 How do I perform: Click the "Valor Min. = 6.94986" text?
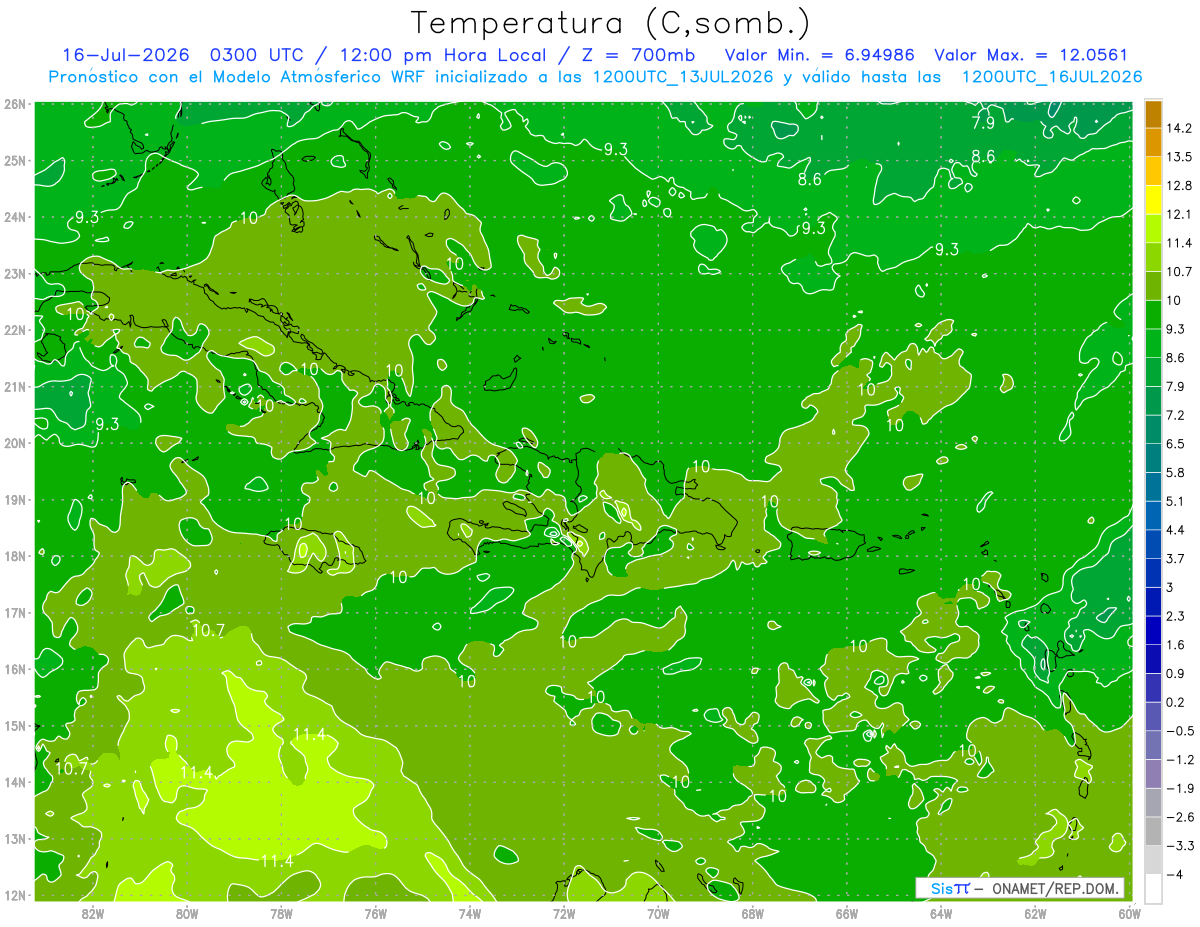pos(819,55)
